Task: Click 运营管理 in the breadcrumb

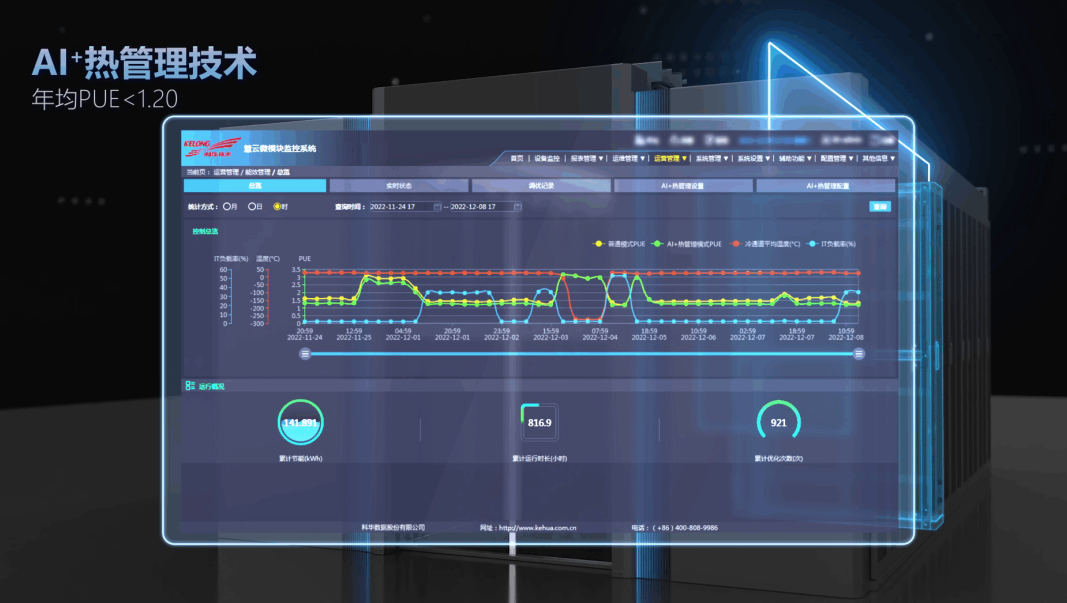Action: pos(226,172)
